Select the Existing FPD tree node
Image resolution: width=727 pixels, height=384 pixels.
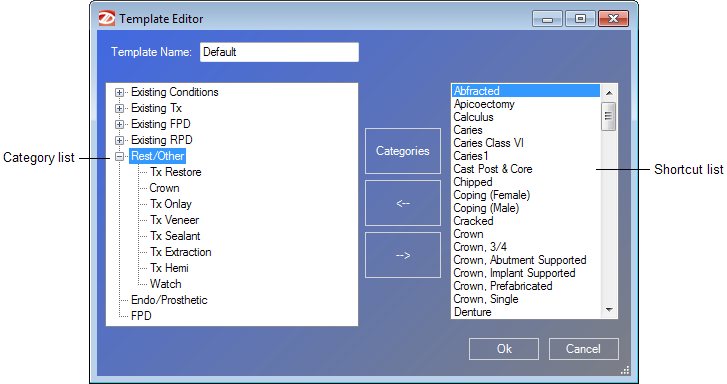[160, 124]
